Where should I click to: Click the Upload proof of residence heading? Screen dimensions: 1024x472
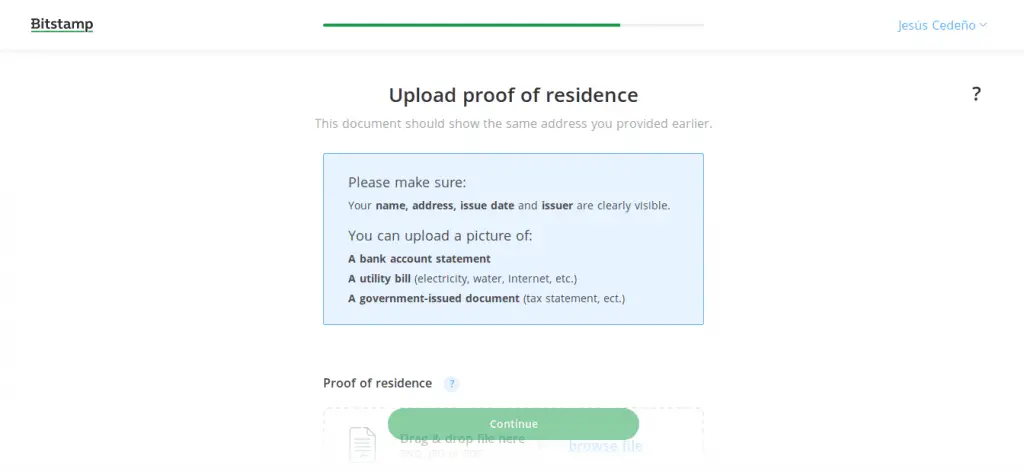pos(513,95)
